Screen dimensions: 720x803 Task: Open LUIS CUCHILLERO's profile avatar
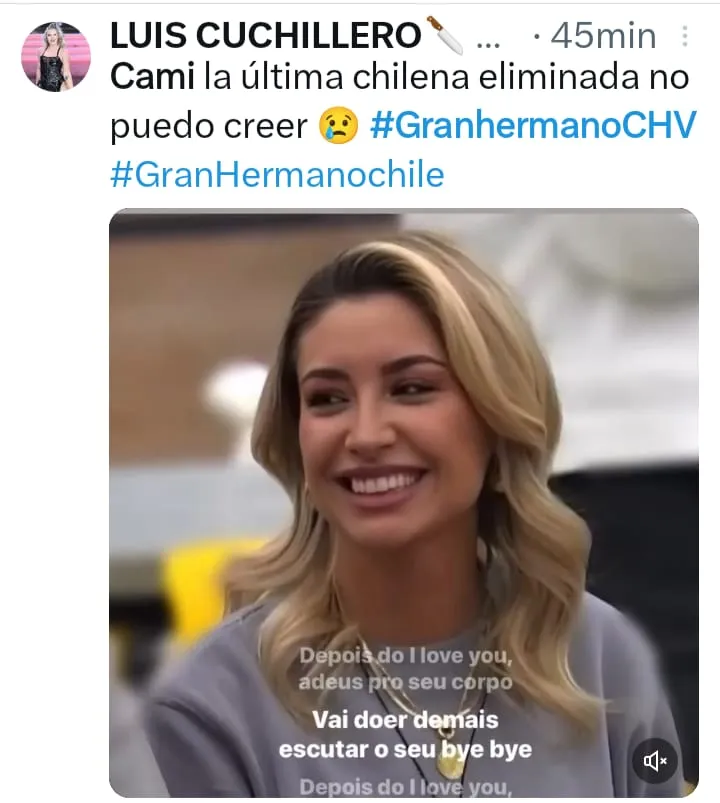tap(56, 56)
